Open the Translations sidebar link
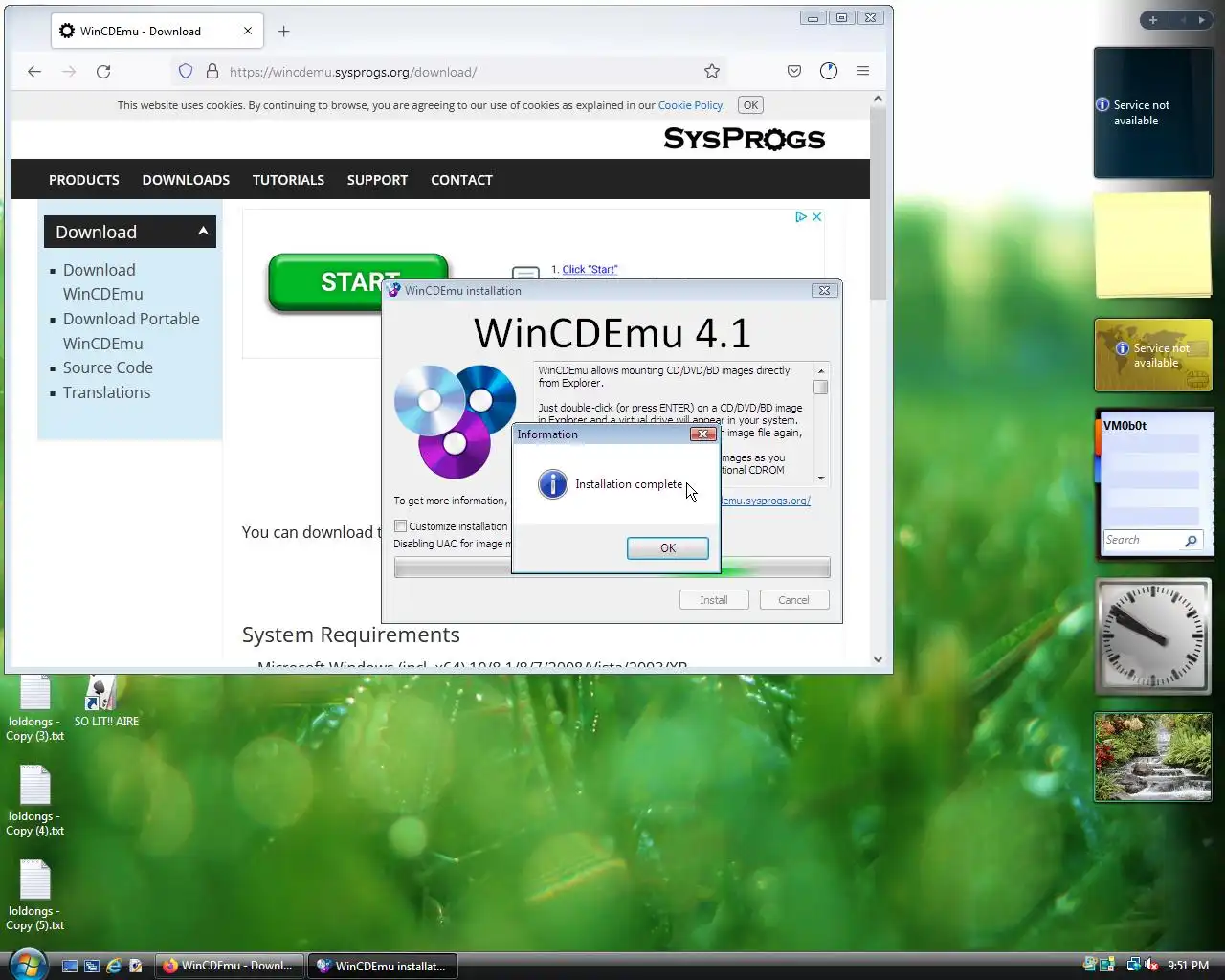This screenshot has width=1225, height=980. [x=107, y=392]
